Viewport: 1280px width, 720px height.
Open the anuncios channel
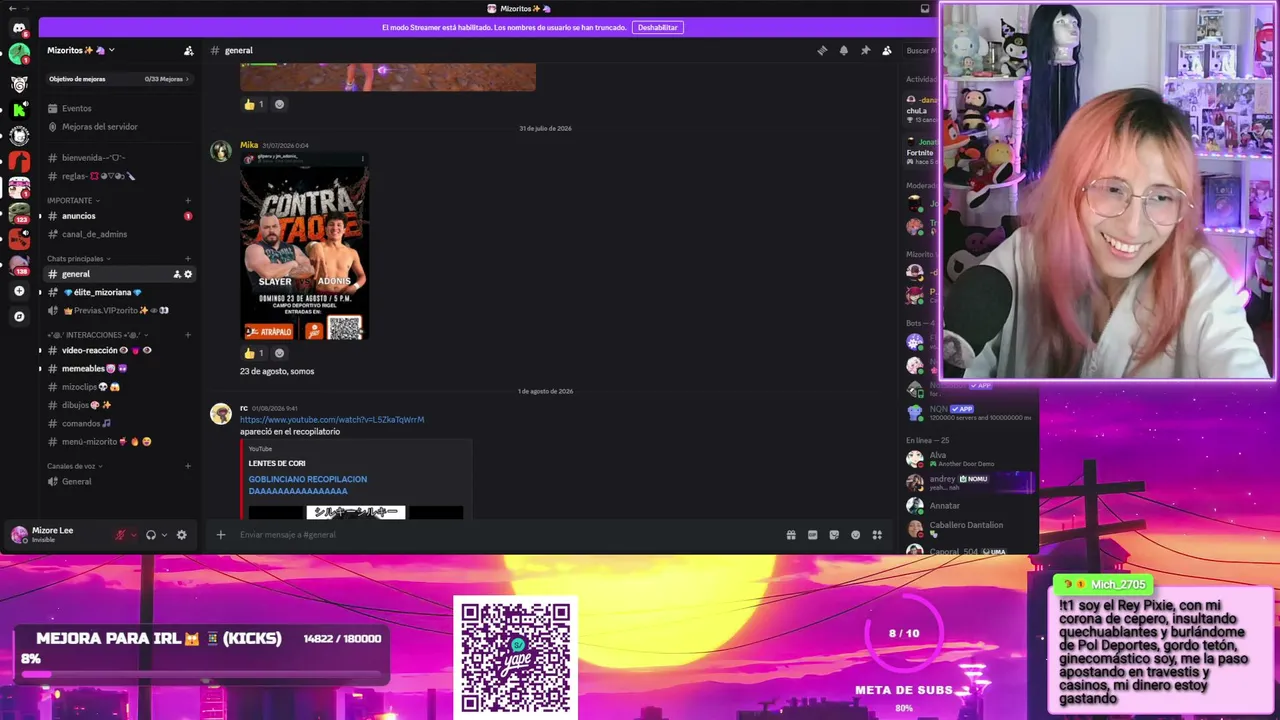click(118, 216)
